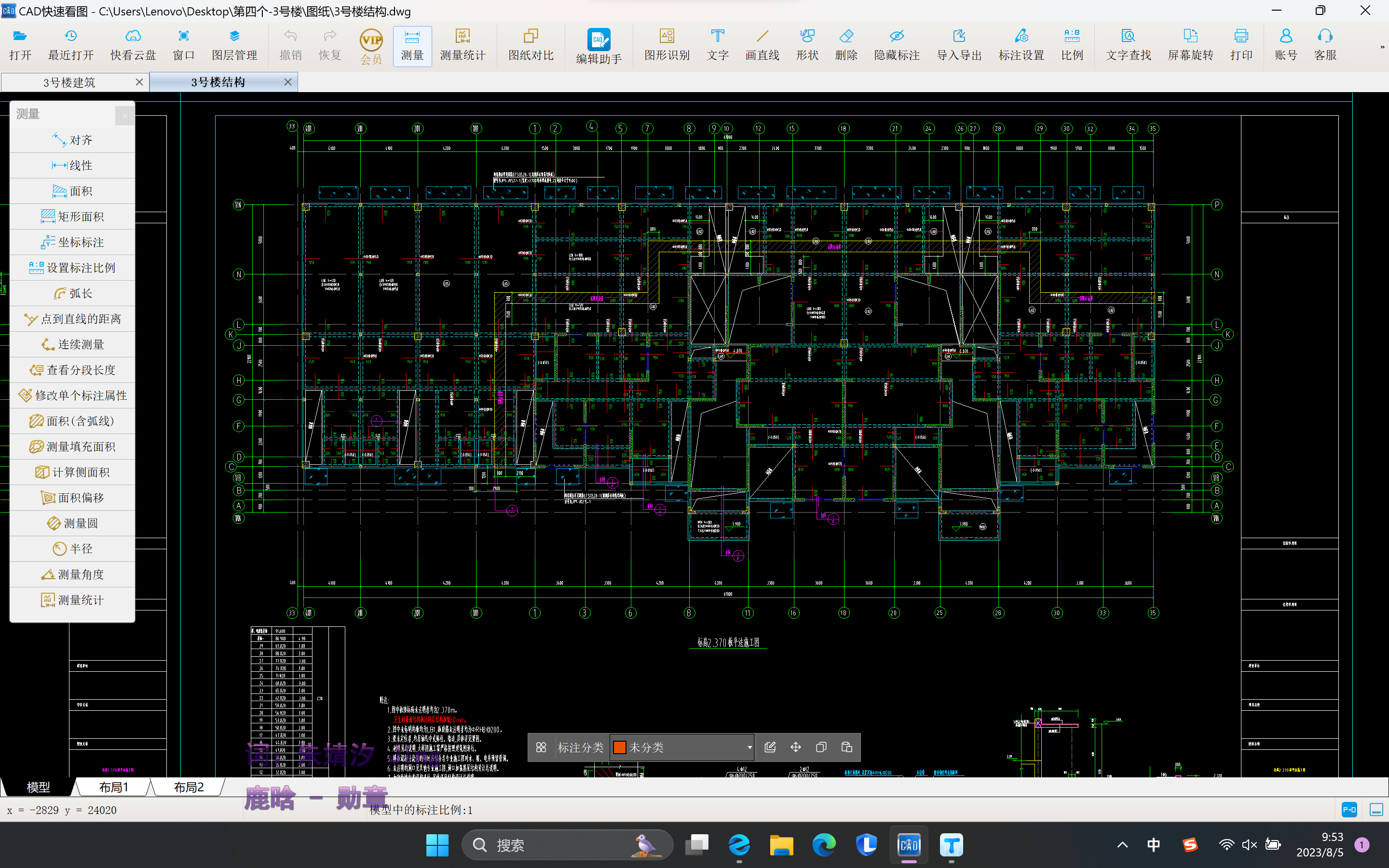Open the 编辑助手 editing assistant
Screen dimensions: 1389x868
(x=599, y=46)
